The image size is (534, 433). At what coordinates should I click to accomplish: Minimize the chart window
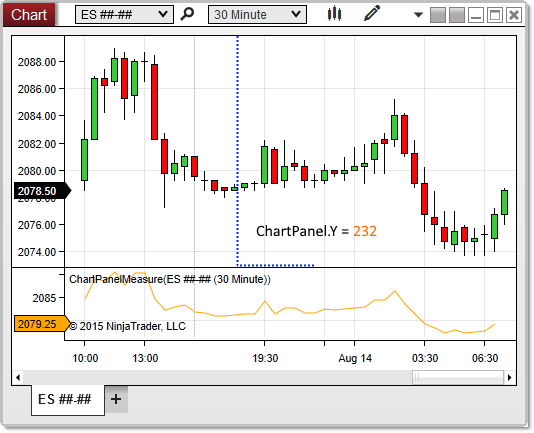476,15
